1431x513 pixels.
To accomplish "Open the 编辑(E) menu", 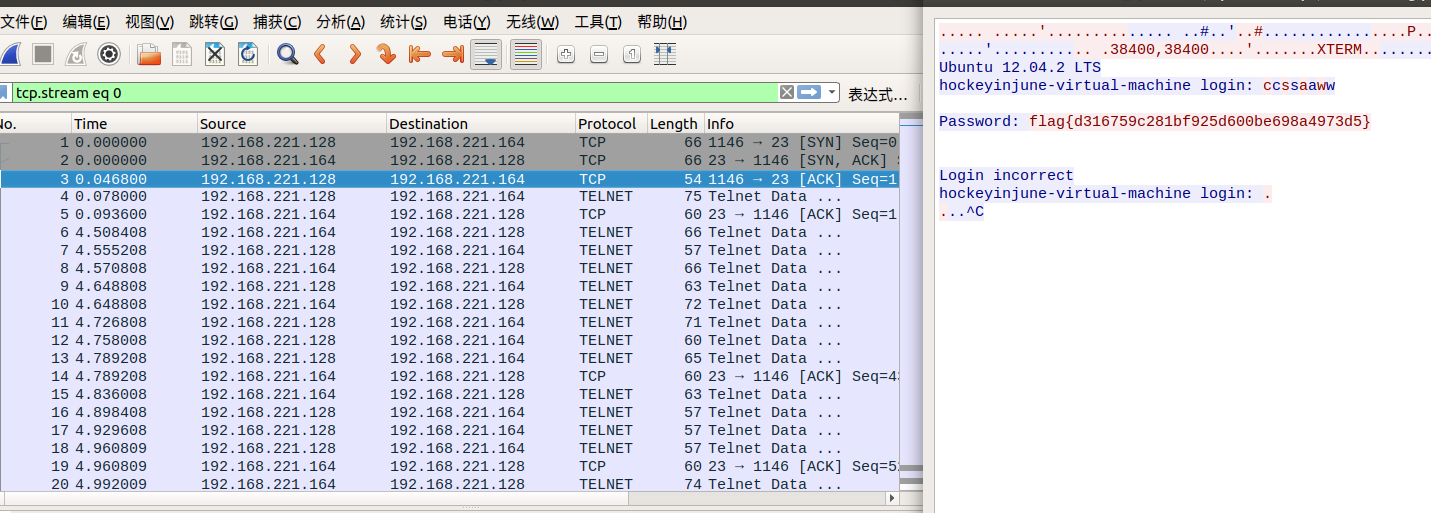I will (x=86, y=22).
